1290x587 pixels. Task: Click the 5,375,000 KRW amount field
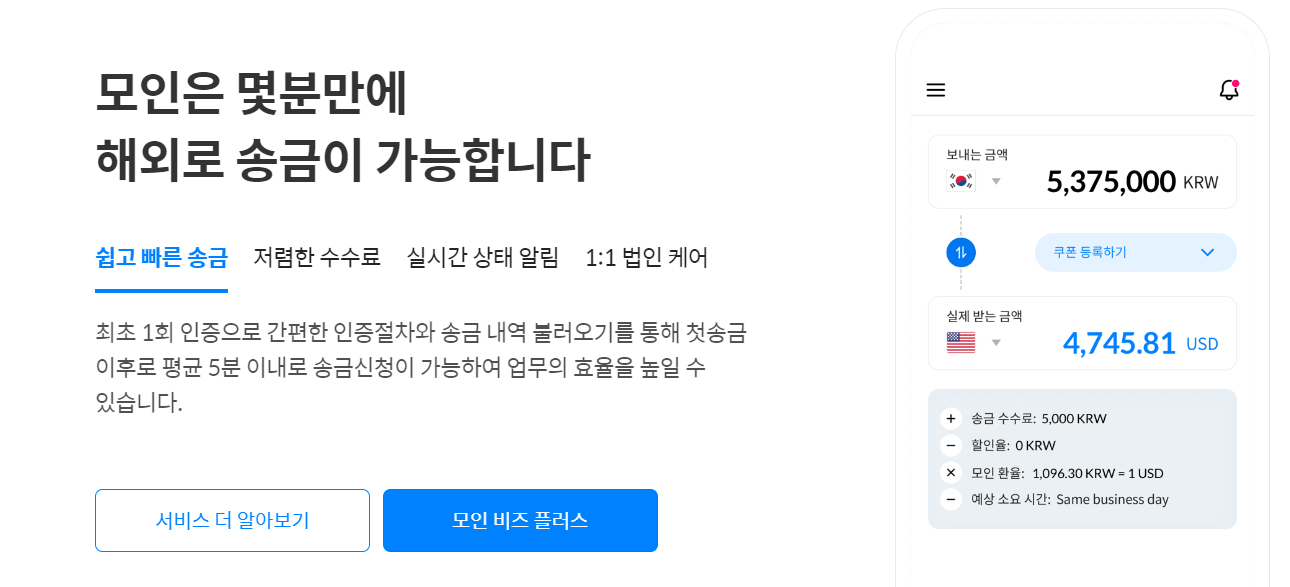tap(1132, 182)
